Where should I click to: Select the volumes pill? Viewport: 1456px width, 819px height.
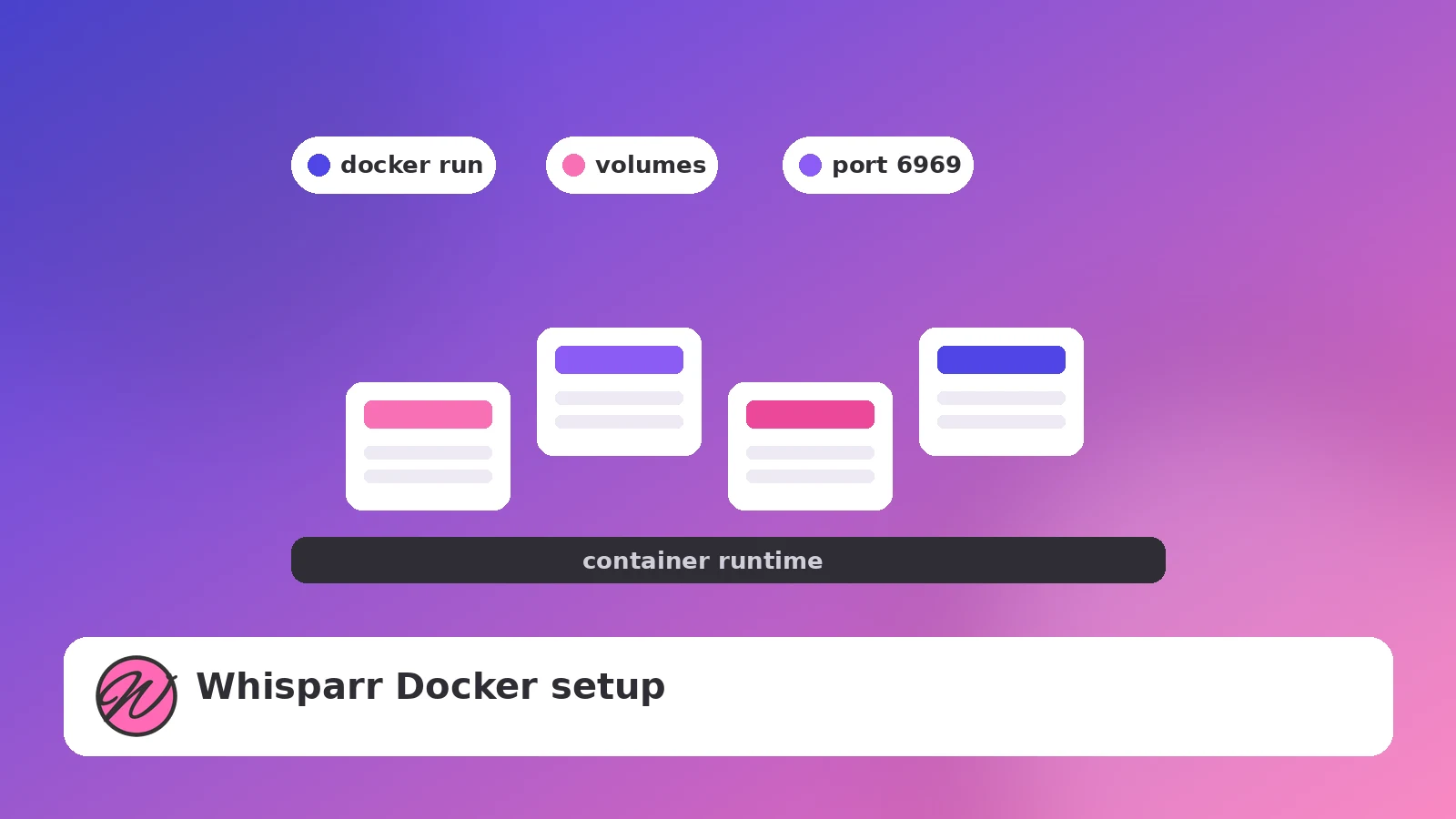(x=632, y=165)
